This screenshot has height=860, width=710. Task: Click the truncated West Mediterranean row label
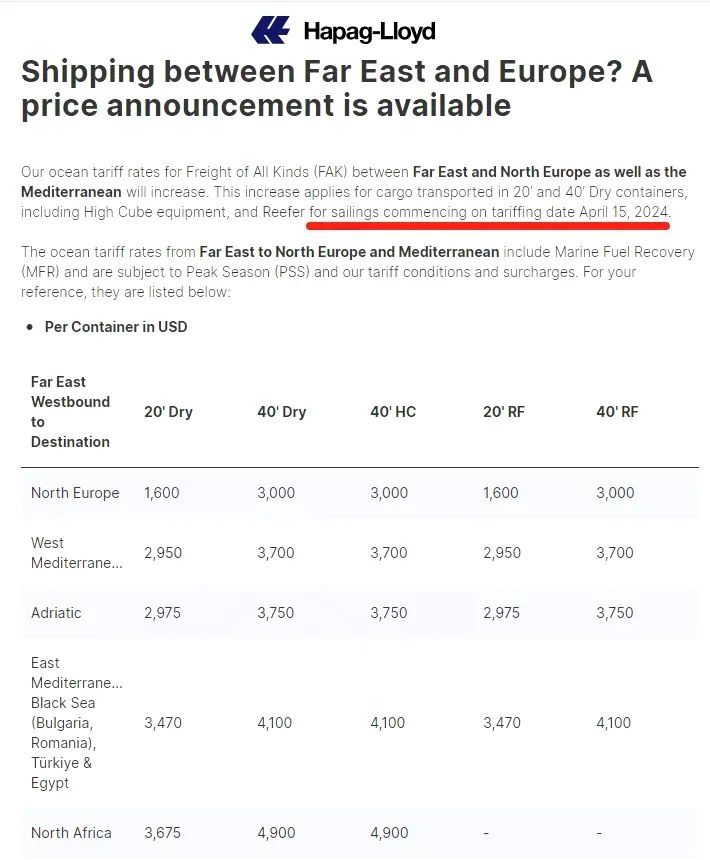(77, 553)
